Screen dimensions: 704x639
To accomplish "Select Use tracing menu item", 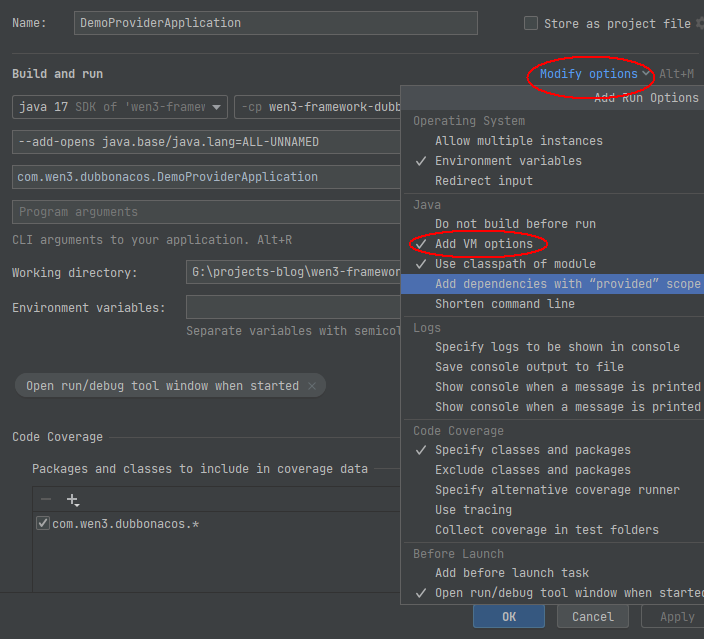I will click(552, 510).
